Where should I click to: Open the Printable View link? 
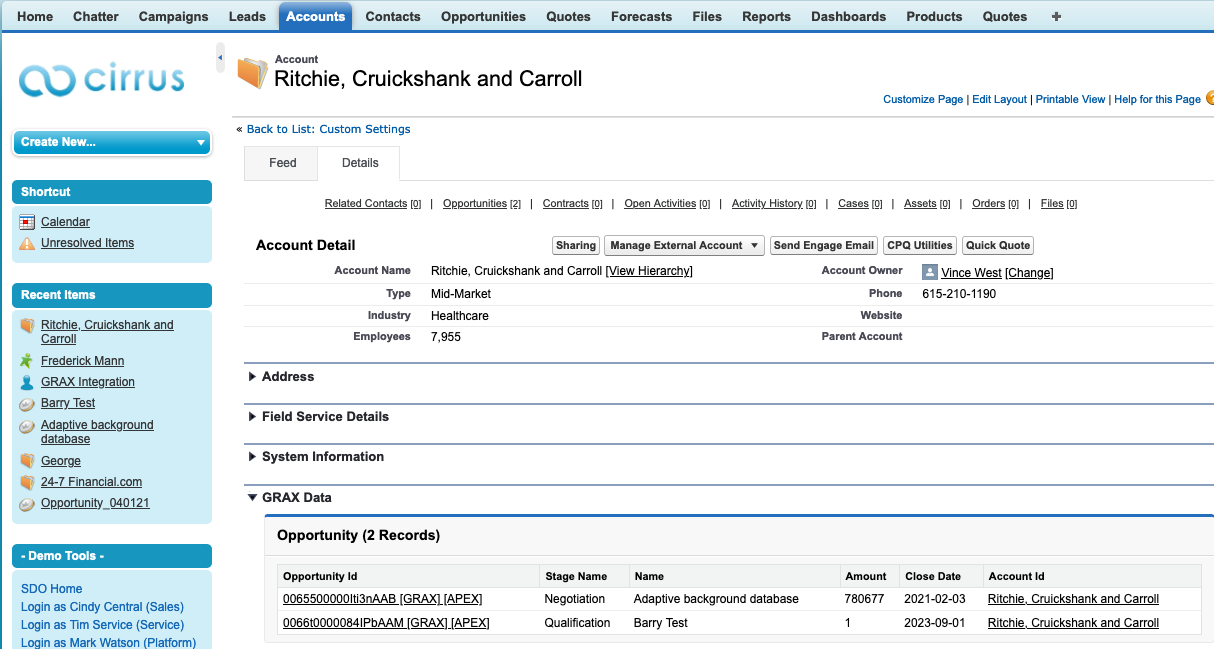[1070, 100]
